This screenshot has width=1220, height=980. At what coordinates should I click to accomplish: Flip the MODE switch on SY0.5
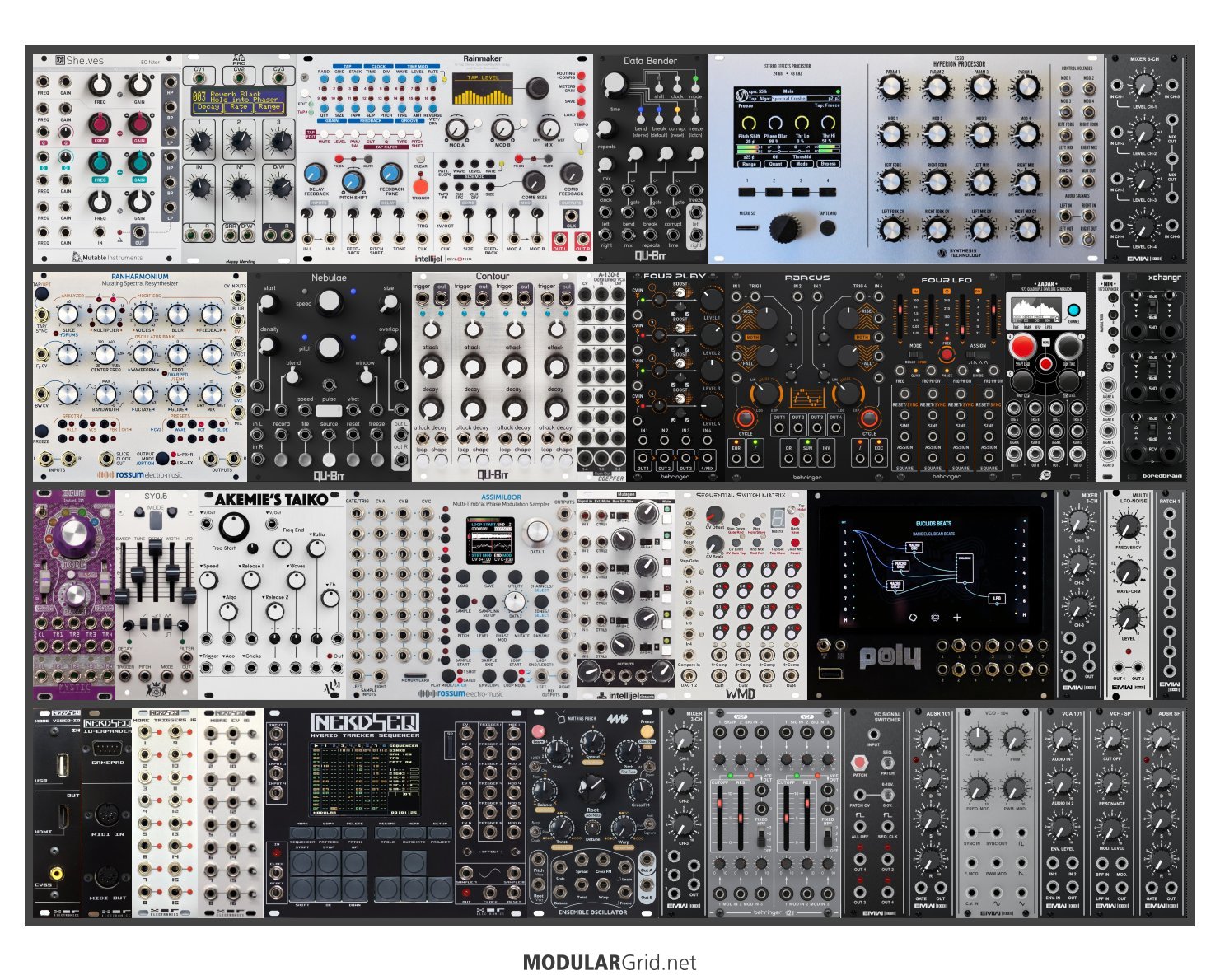pyautogui.click(x=156, y=521)
